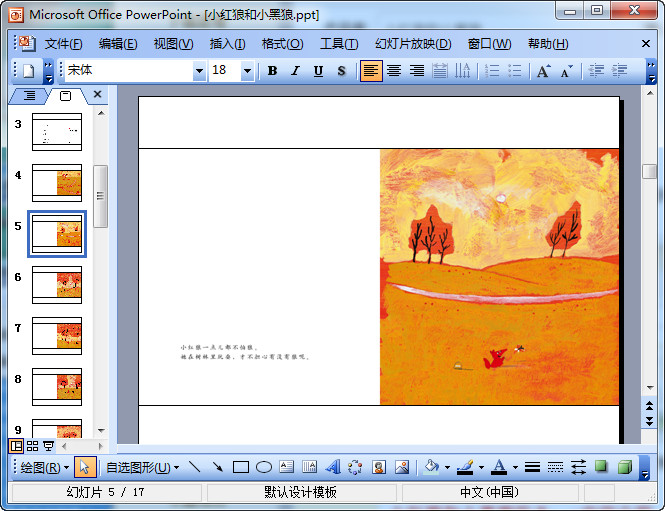Click the language indicator in status bar

point(489,492)
